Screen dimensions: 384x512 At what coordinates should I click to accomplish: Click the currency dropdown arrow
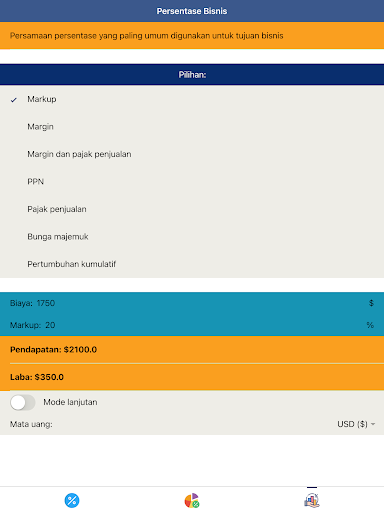point(373,424)
